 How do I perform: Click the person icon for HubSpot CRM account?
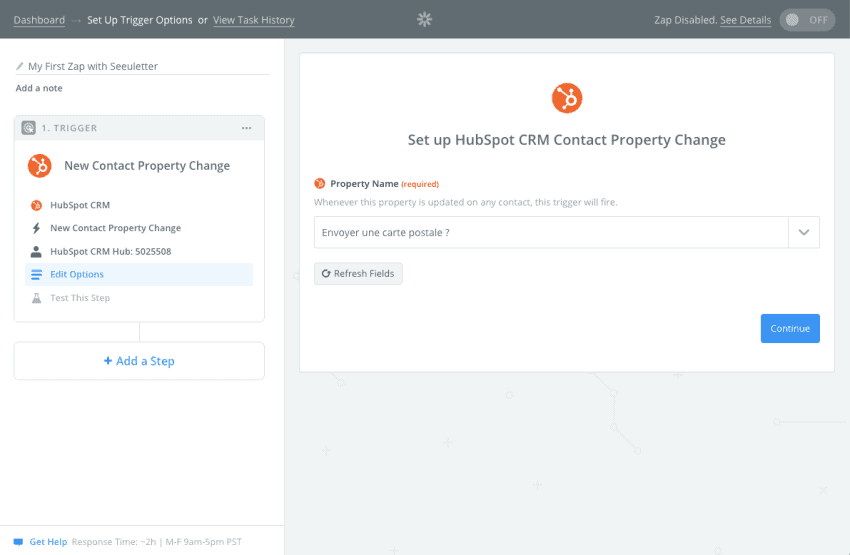[x=36, y=251]
